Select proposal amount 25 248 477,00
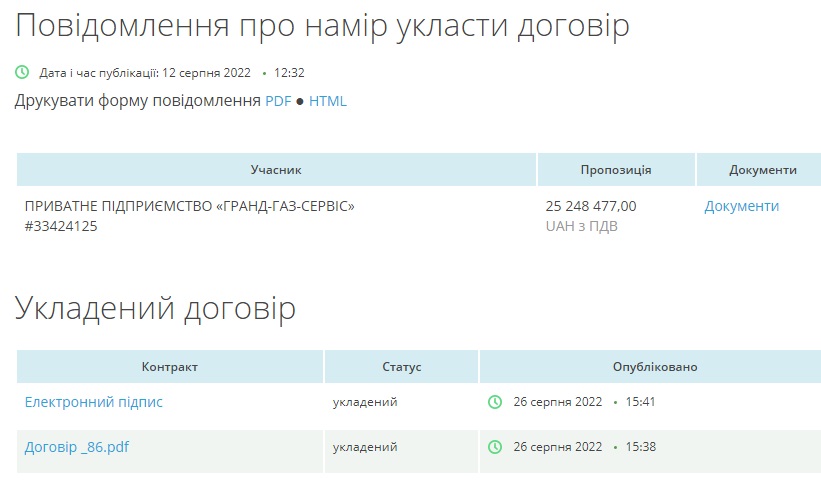The height and width of the screenshot is (503, 821). coord(591,206)
